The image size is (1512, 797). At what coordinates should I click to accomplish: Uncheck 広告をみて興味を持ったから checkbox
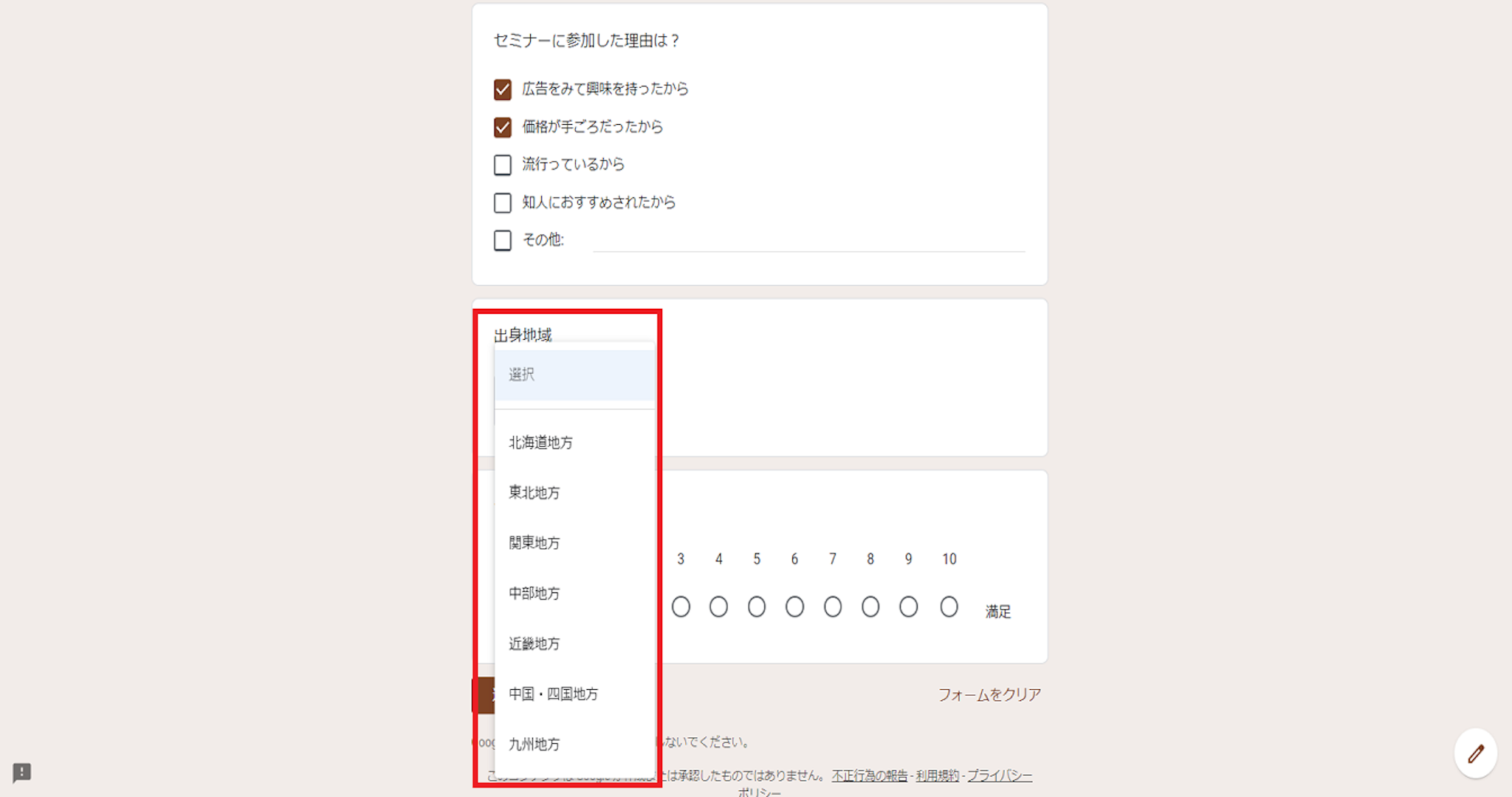pos(503,89)
